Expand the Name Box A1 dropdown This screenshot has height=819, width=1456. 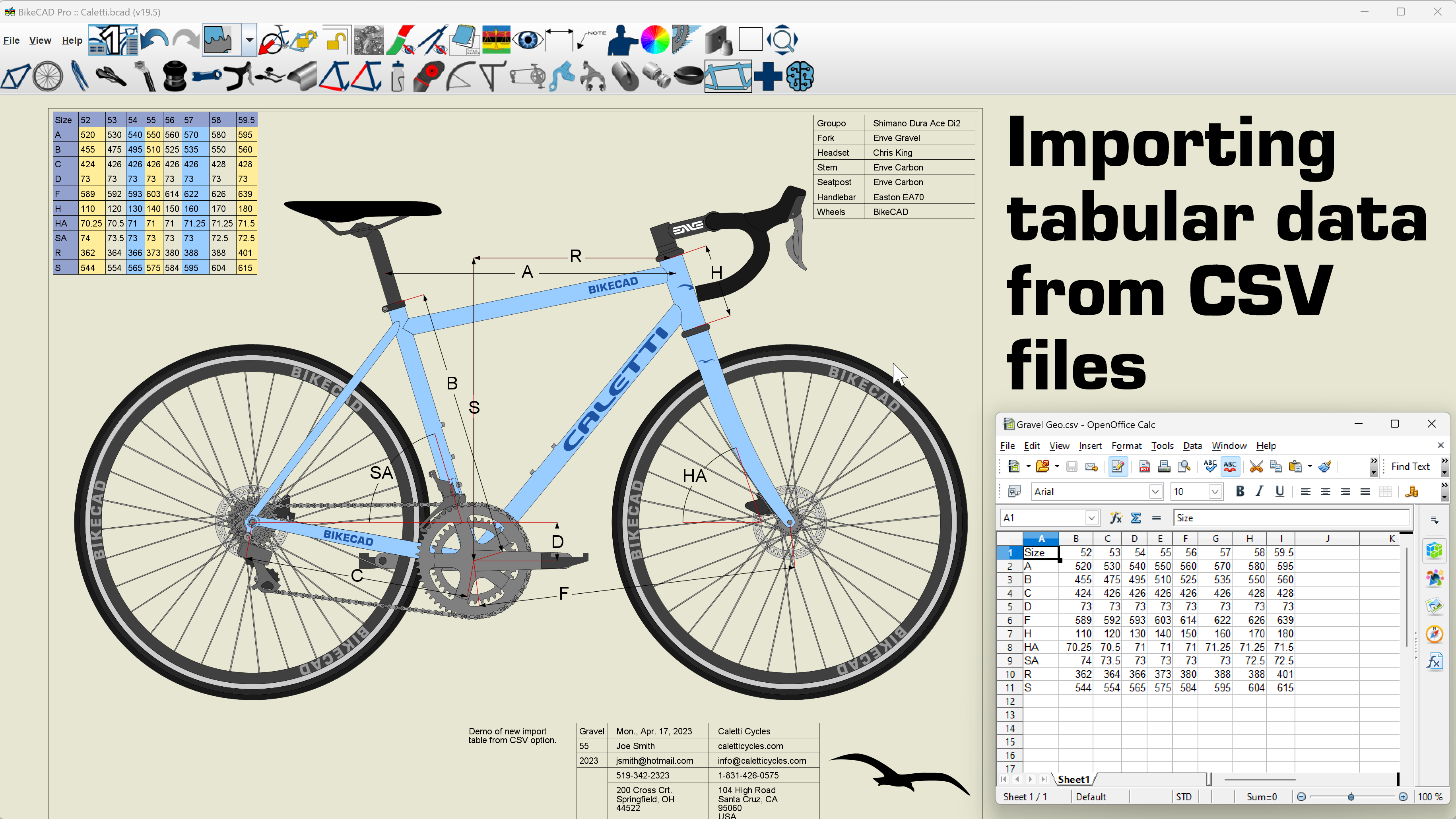coord(1091,518)
